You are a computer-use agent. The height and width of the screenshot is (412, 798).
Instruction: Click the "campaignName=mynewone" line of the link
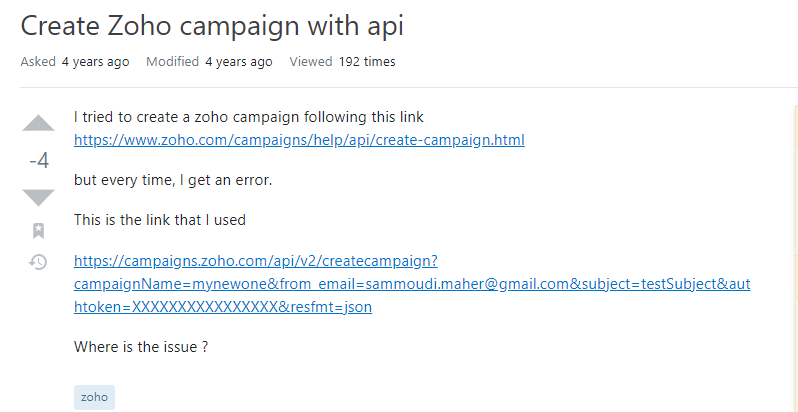point(412,284)
